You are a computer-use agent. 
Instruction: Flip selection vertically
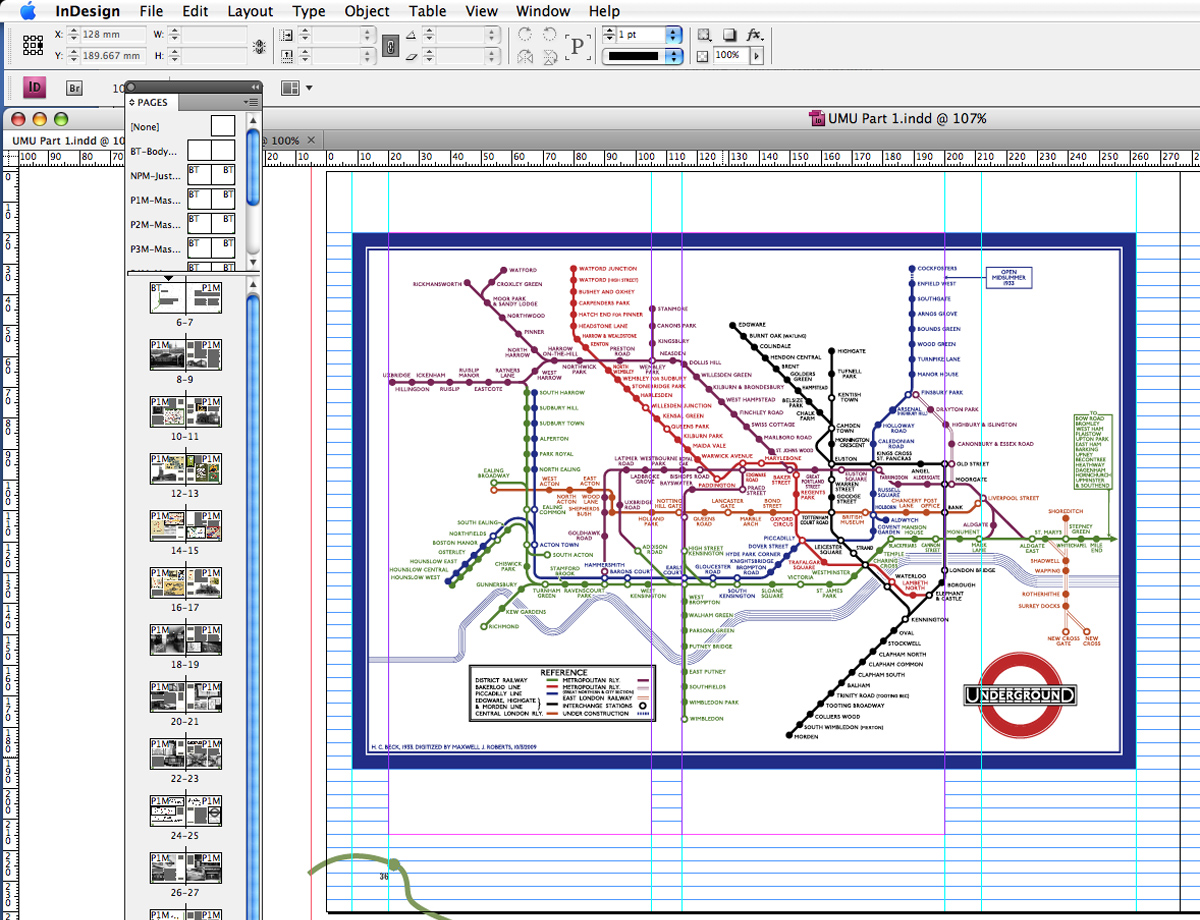coord(549,56)
